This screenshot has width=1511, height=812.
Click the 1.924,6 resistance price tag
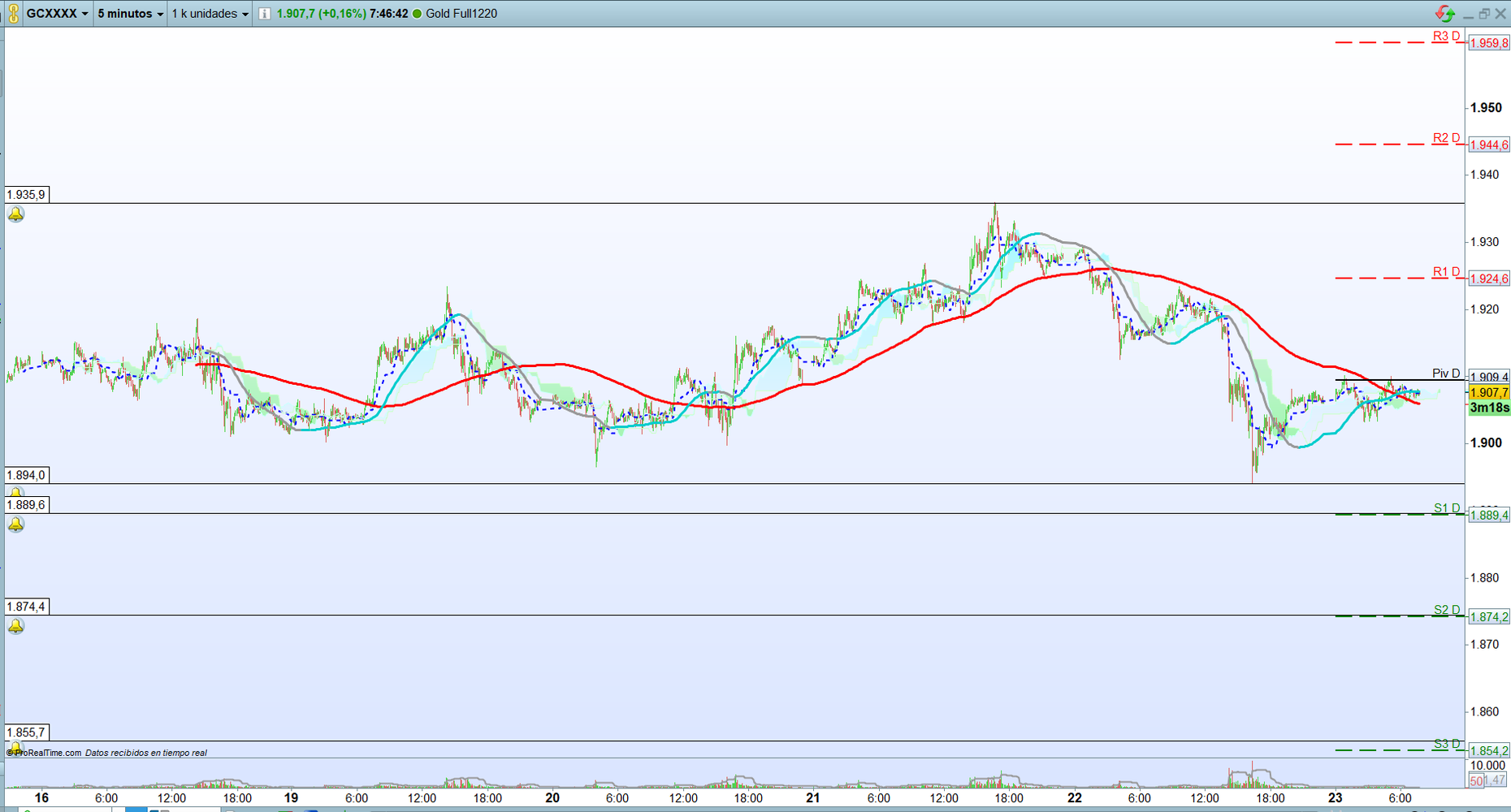click(1489, 279)
